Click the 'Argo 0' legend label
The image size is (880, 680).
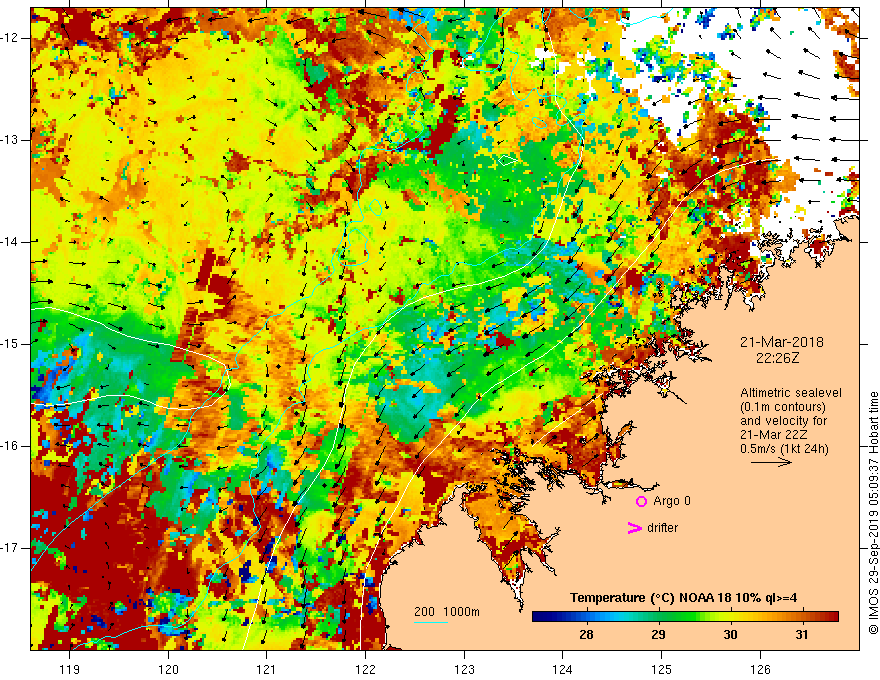click(672, 501)
